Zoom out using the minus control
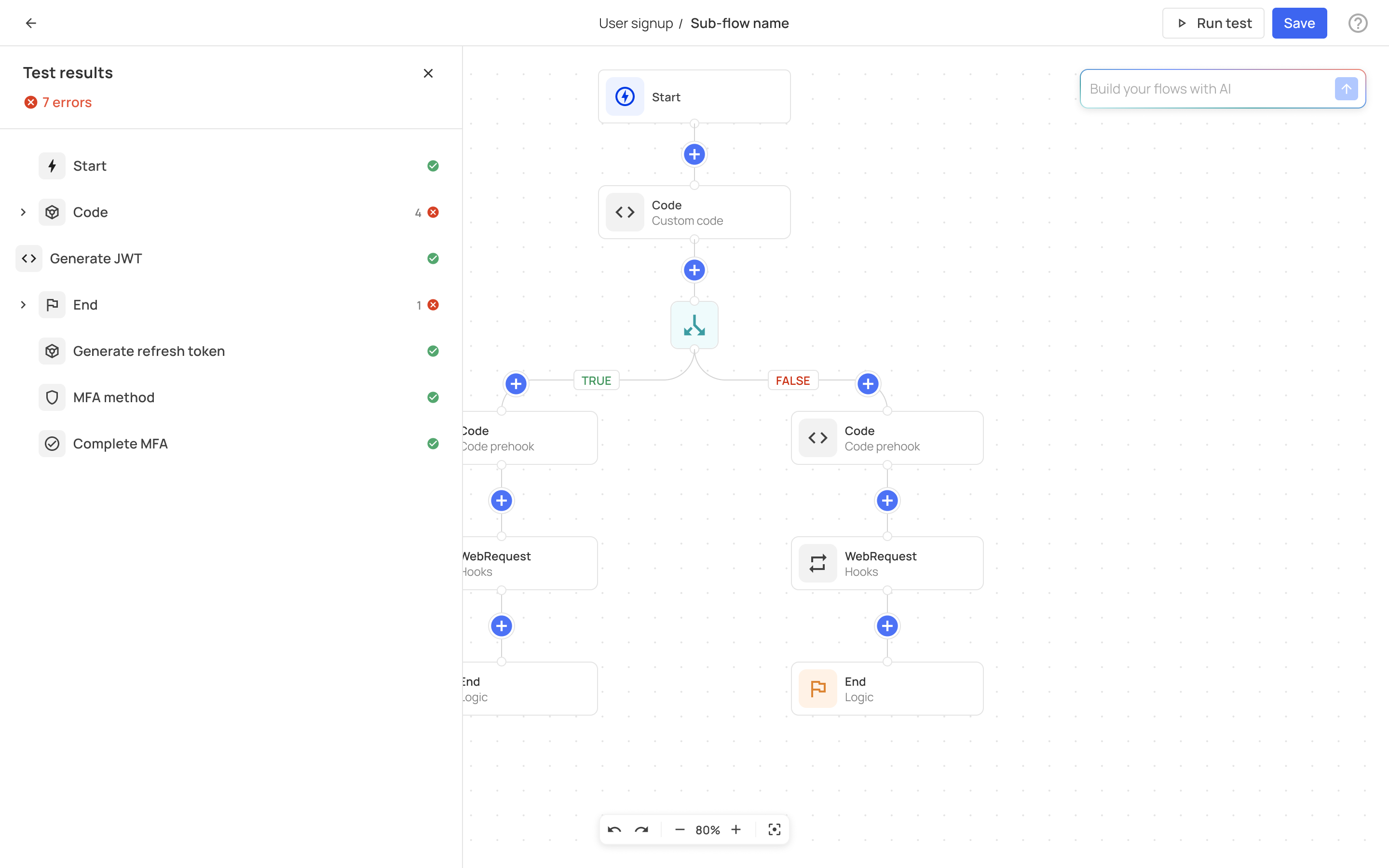Screen dimensions: 1389x868 680,829
